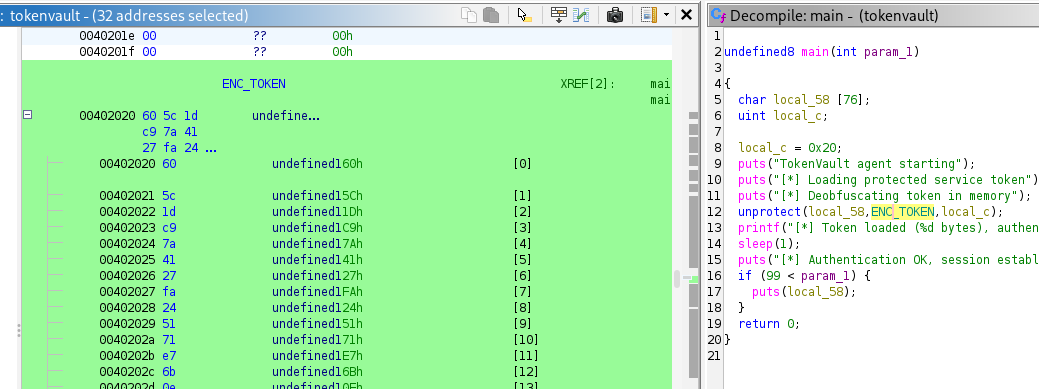Select local_58 [76] declaration
The width and height of the screenshot is (1039, 389).
tap(804, 99)
